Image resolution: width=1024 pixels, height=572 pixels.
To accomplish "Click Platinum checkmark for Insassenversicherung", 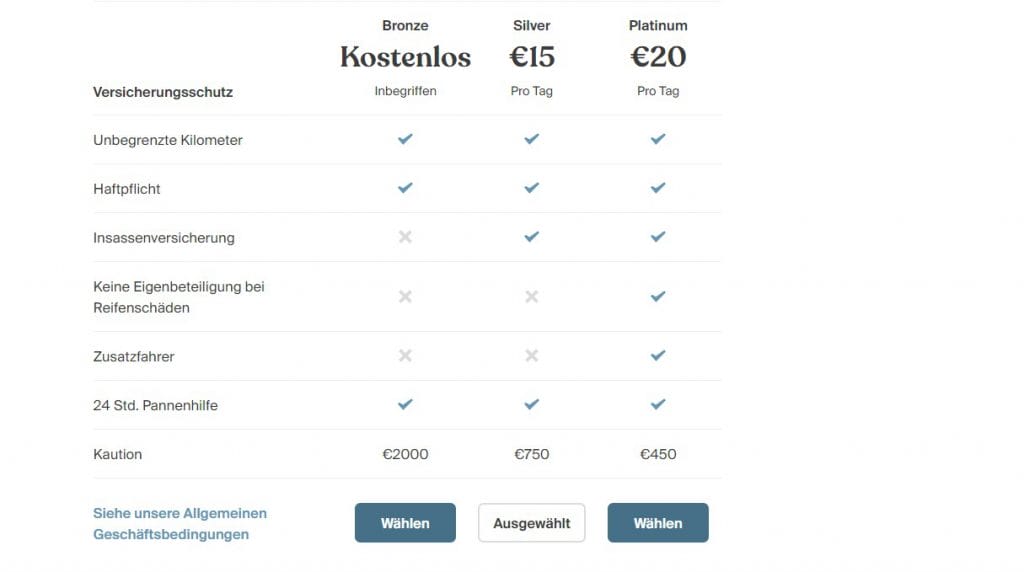I will point(658,236).
